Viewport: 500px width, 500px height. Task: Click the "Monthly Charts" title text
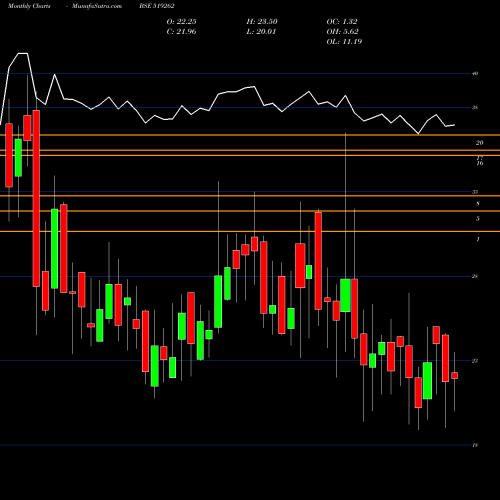[29, 6]
